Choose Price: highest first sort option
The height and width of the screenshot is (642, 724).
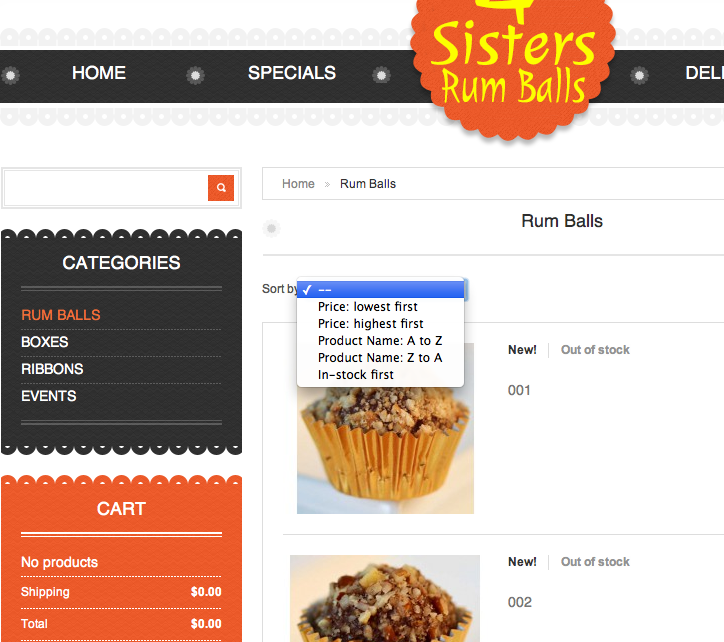[x=380, y=324]
